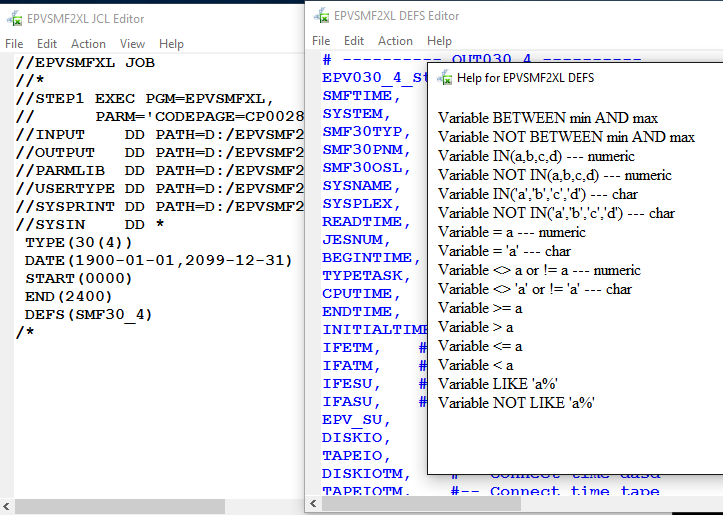Image resolution: width=723 pixels, height=515 pixels.
Task: Click the Help for EPVSMF2XL DEFS title bar
Action: [575, 77]
